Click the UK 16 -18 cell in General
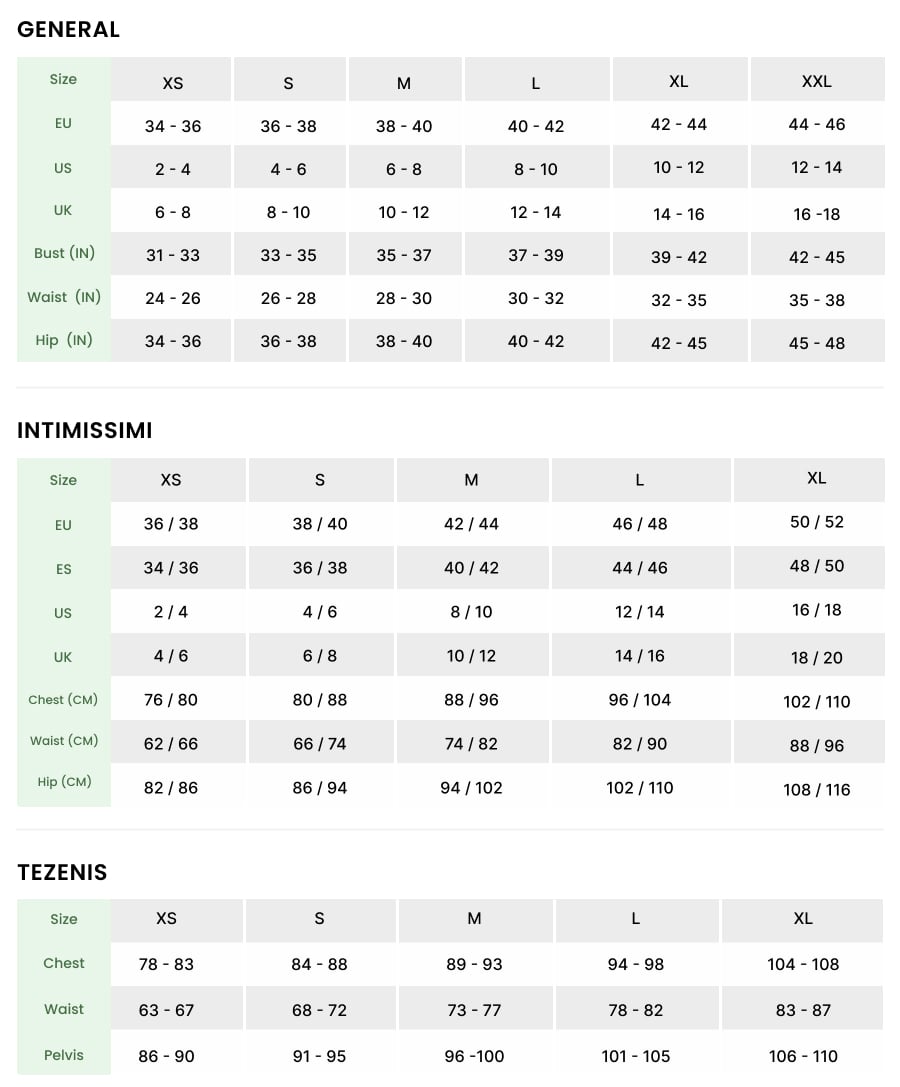Image resolution: width=900 pixels, height=1087 pixels. tap(817, 214)
